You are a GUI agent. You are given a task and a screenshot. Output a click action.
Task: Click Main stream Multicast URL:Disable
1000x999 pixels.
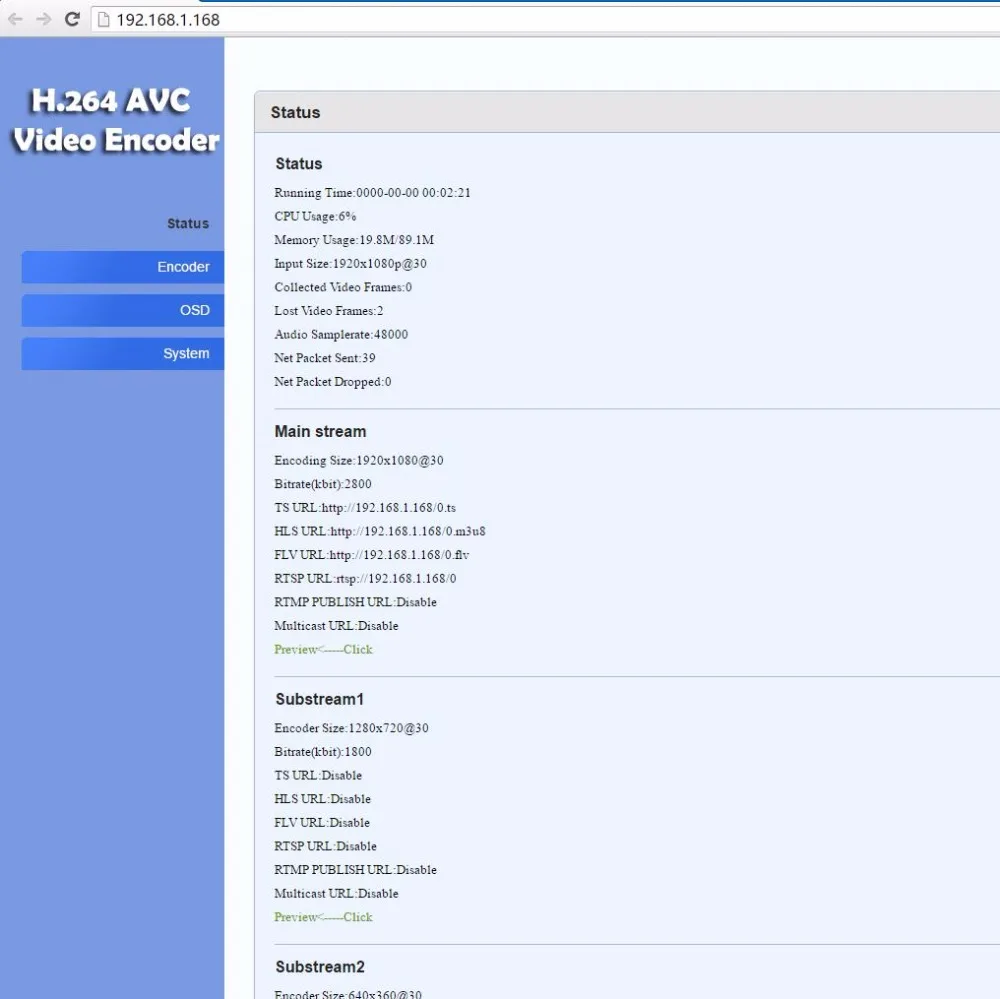(336, 626)
